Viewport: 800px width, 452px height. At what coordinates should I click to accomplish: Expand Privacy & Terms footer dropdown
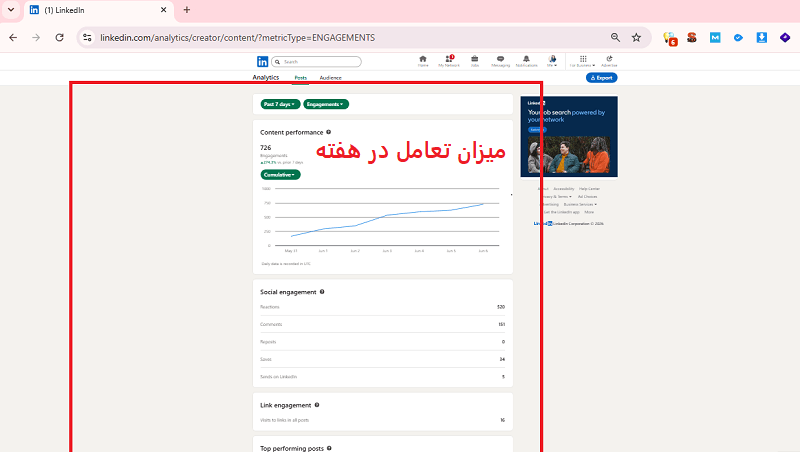tap(557, 196)
